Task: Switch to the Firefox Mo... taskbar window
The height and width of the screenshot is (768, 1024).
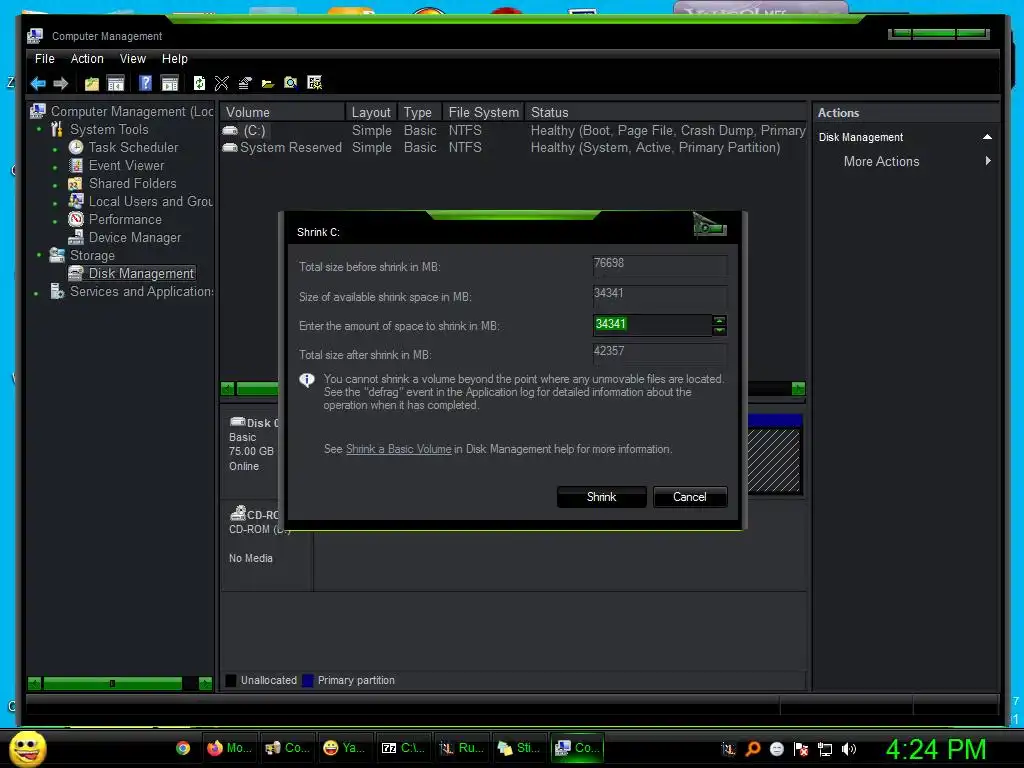Action: click(x=230, y=748)
